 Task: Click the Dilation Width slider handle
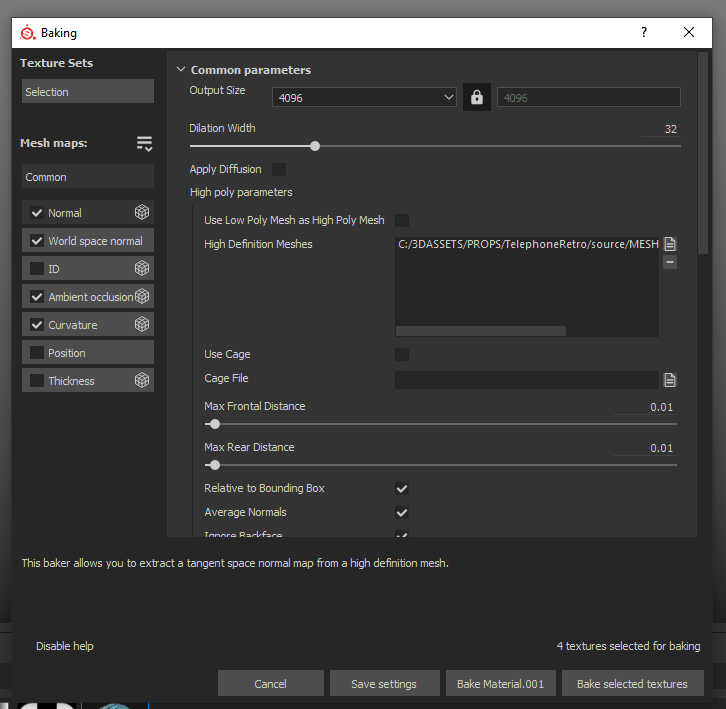coord(315,146)
